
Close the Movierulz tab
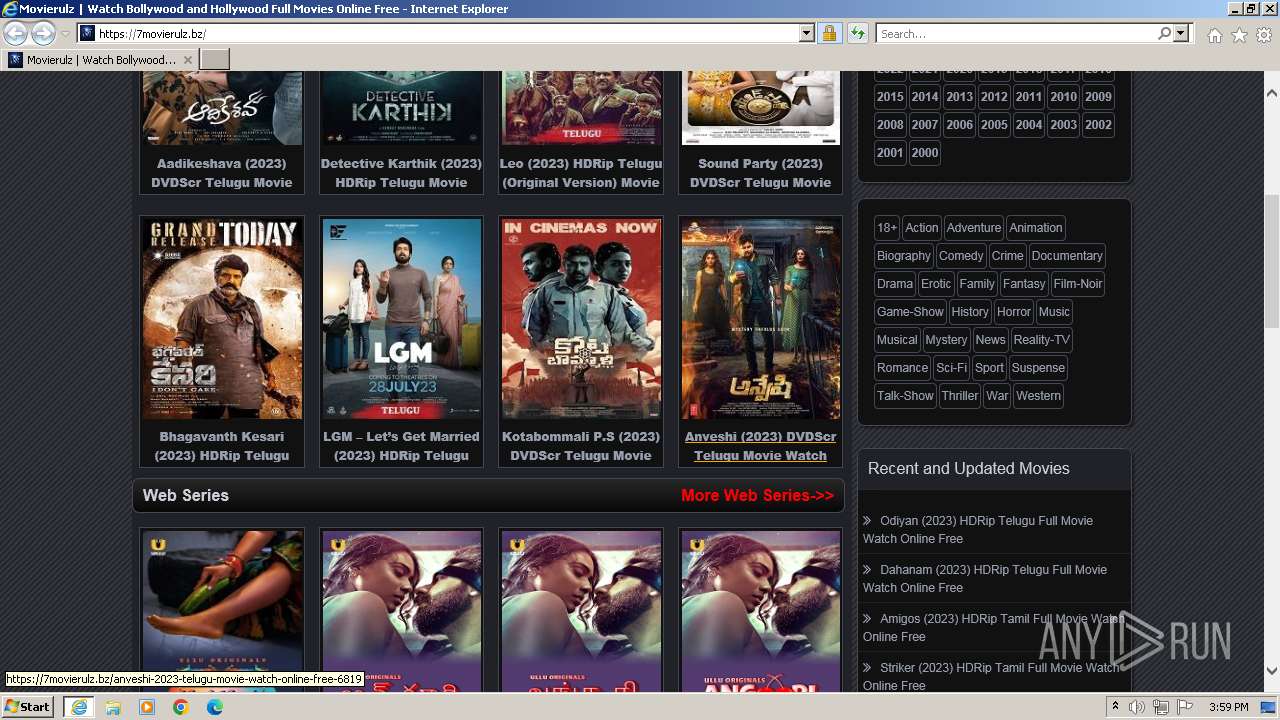pos(188,60)
